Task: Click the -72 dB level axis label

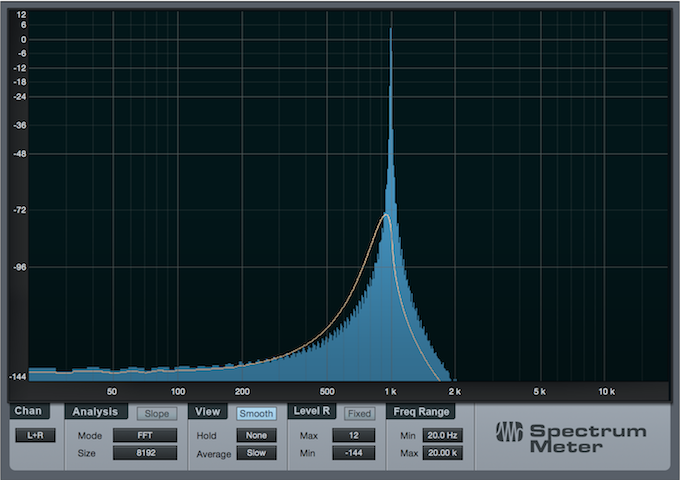Action: click(20, 210)
